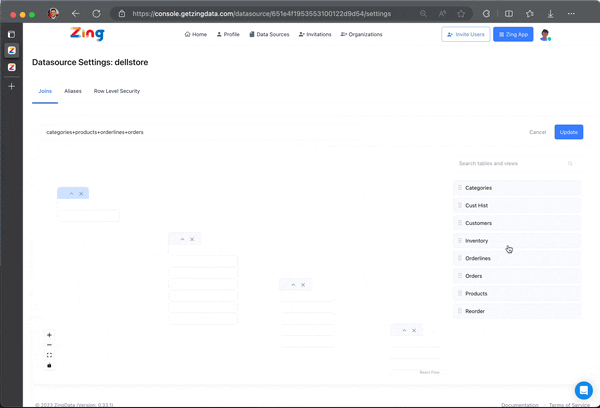Image resolution: width=600 pixels, height=408 pixels.
Task: Select the first Zing tab in sidebar
Action: (11, 51)
